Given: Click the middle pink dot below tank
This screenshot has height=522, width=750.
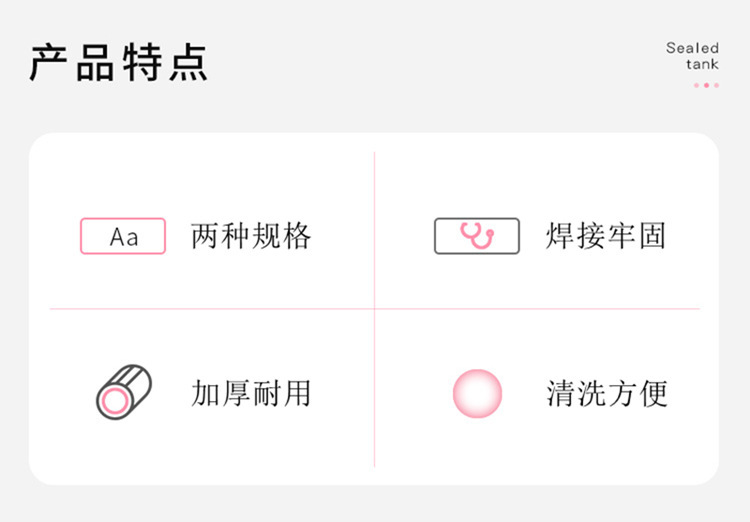Looking at the screenshot, I should (706, 85).
